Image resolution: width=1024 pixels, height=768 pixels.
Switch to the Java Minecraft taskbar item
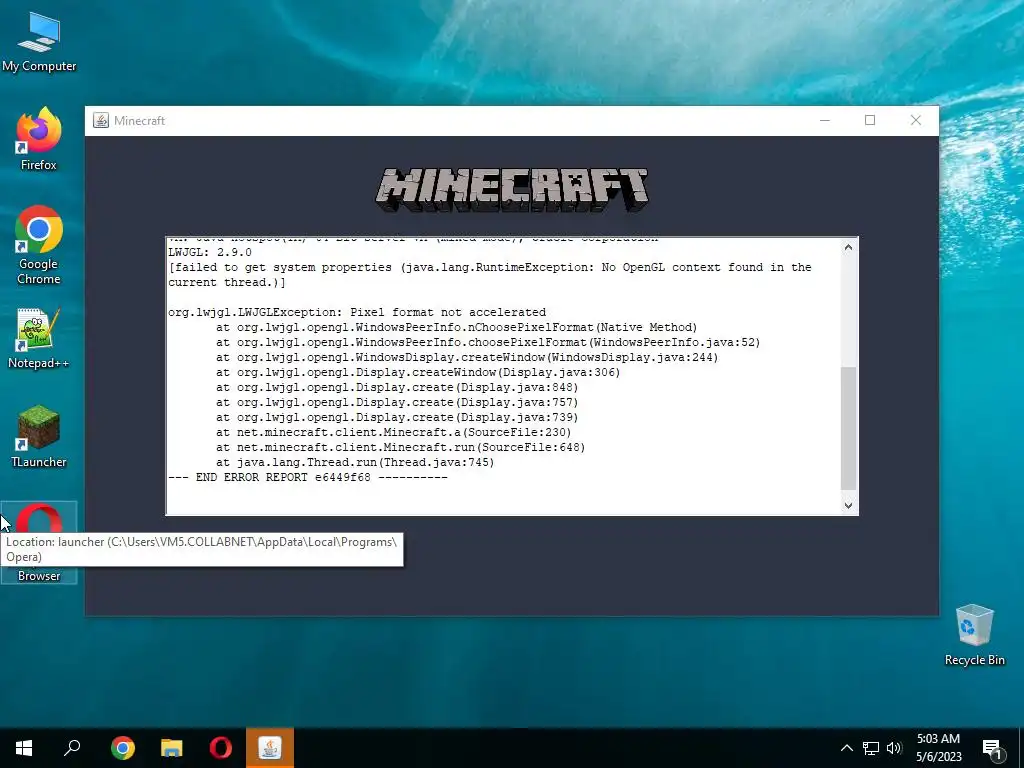pyautogui.click(x=270, y=748)
